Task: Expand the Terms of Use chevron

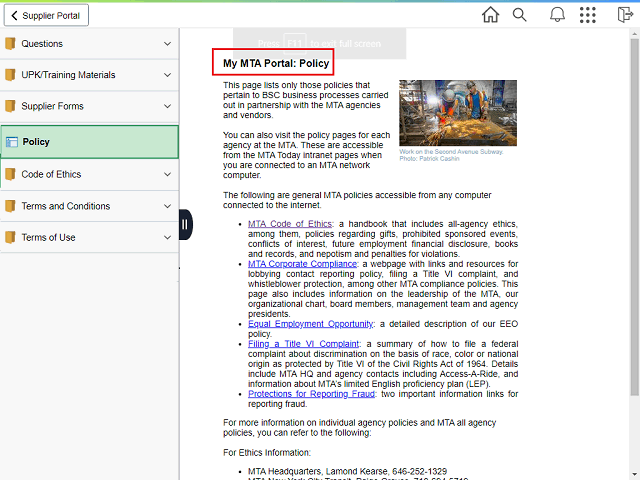Action: (x=167, y=237)
